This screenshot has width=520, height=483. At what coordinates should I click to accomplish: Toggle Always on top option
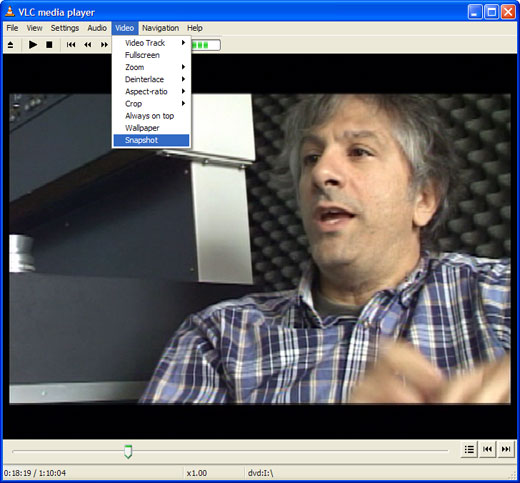[151, 116]
